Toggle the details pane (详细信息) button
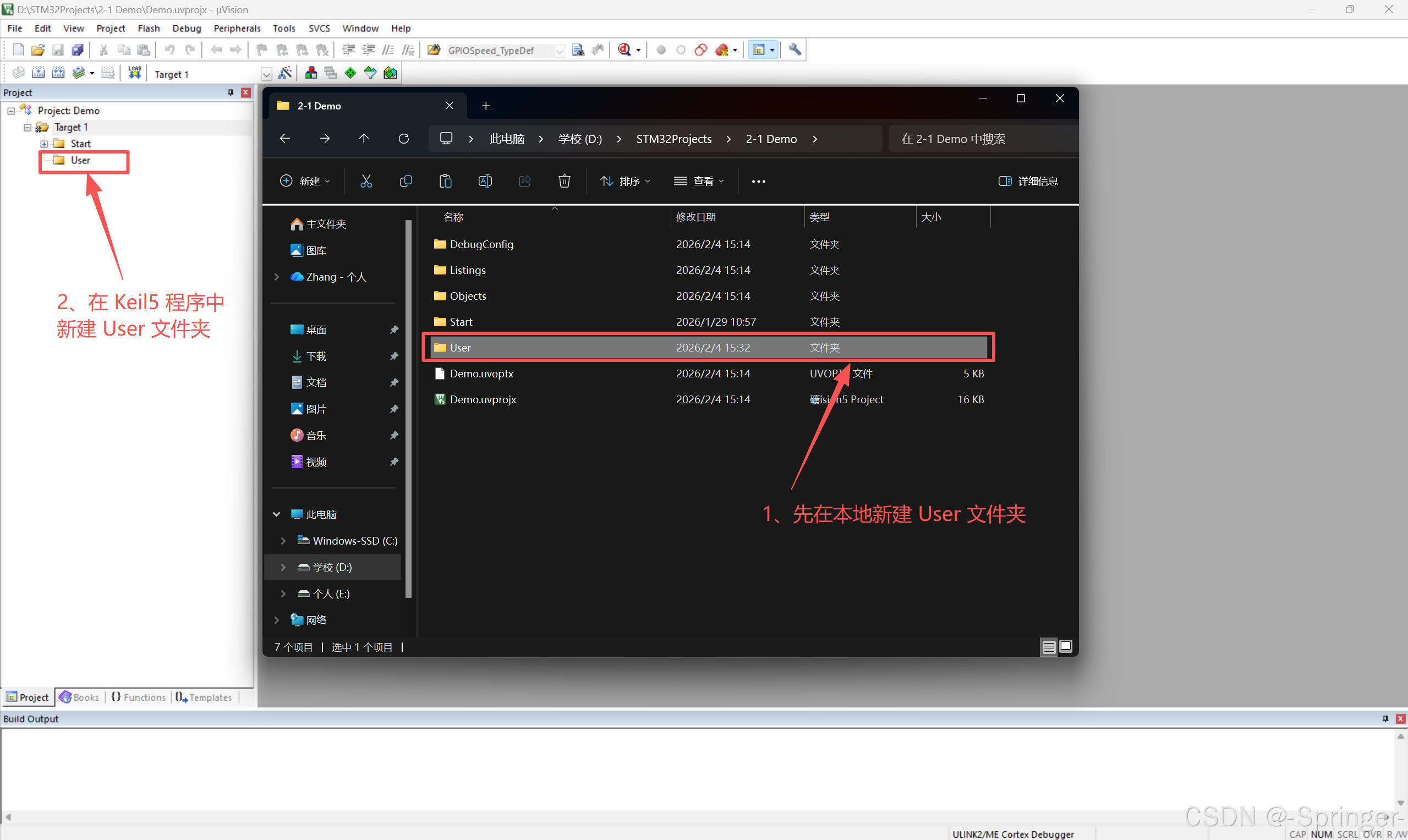This screenshot has width=1408, height=840. click(x=1028, y=181)
